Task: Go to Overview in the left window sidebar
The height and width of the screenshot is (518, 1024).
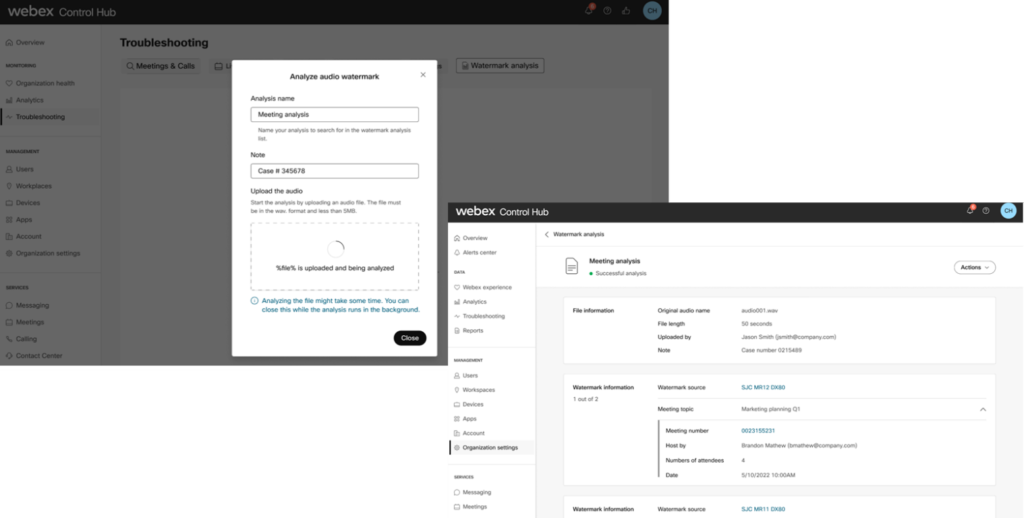Action: pos(25,42)
